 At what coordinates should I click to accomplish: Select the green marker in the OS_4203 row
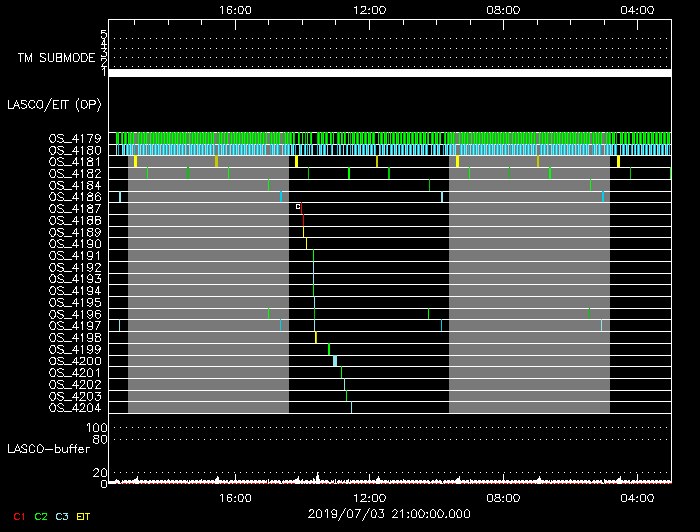tap(347, 396)
